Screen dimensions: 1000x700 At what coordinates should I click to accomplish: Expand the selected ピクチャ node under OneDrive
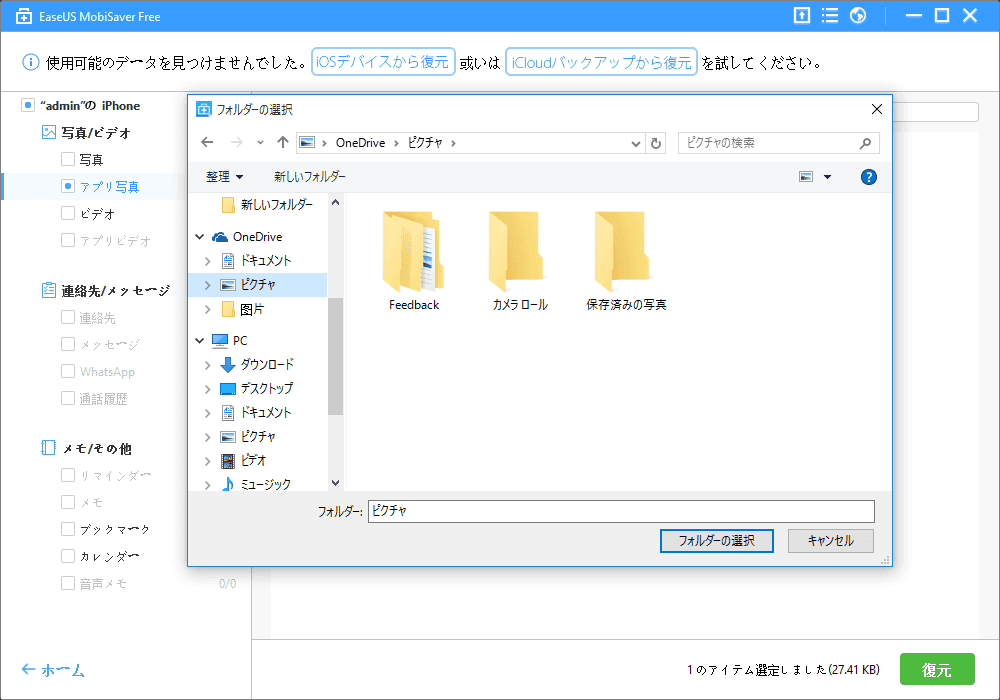(207, 285)
